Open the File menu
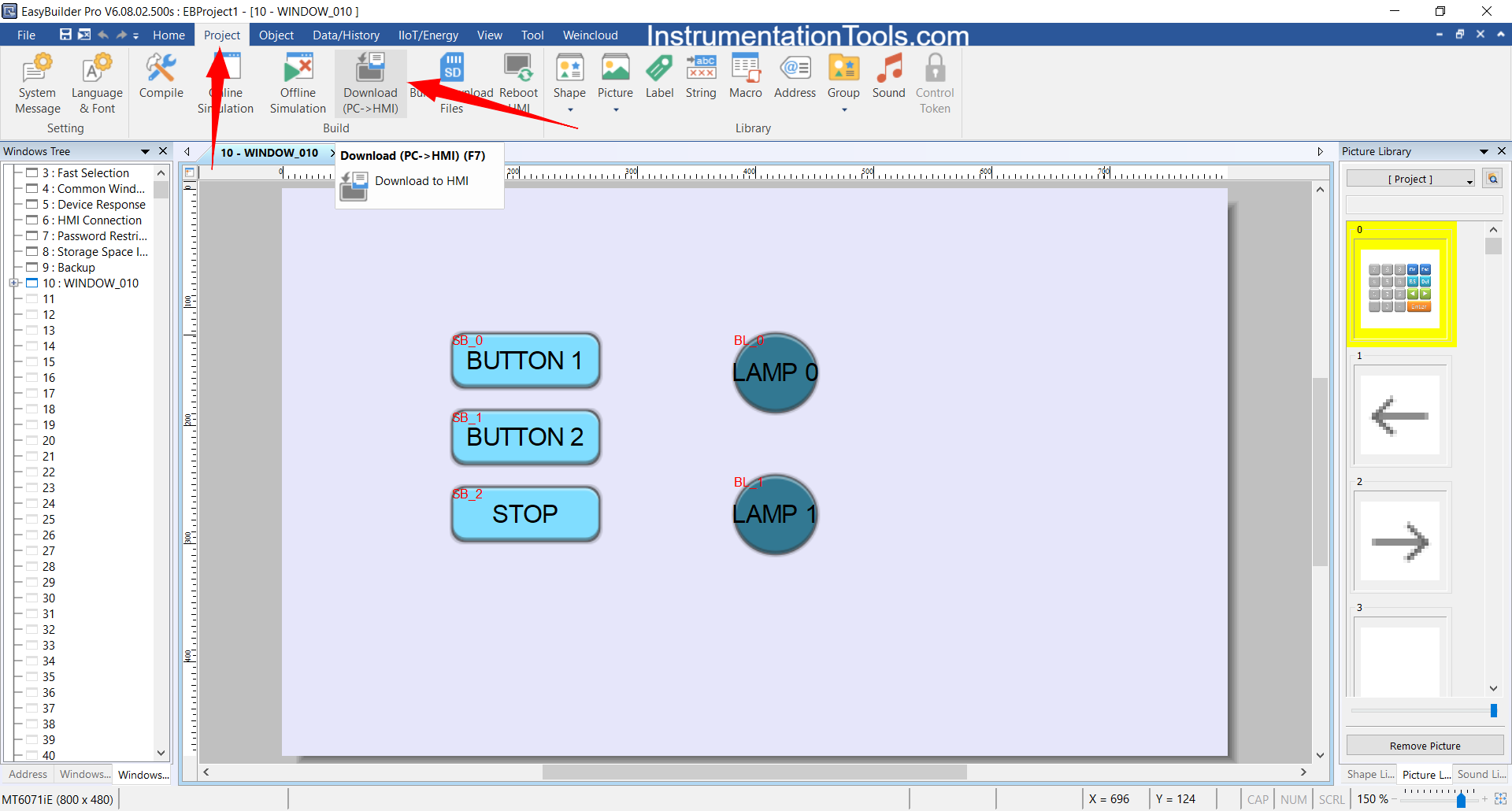 pos(26,35)
